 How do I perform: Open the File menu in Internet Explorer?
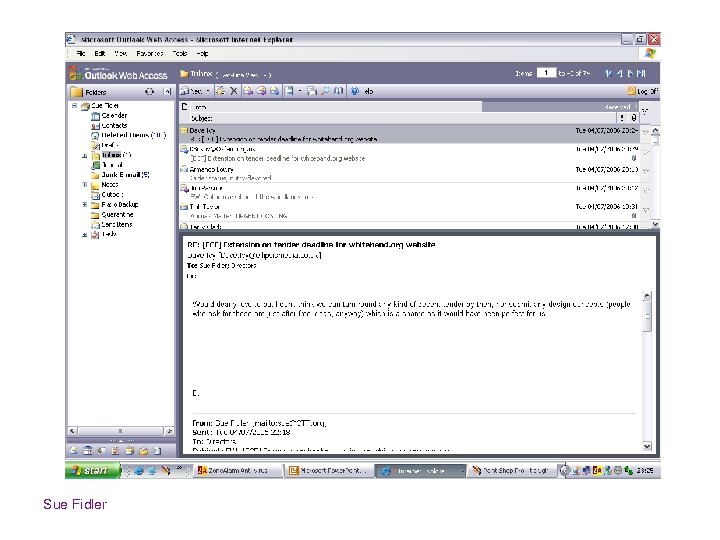coord(81,54)
